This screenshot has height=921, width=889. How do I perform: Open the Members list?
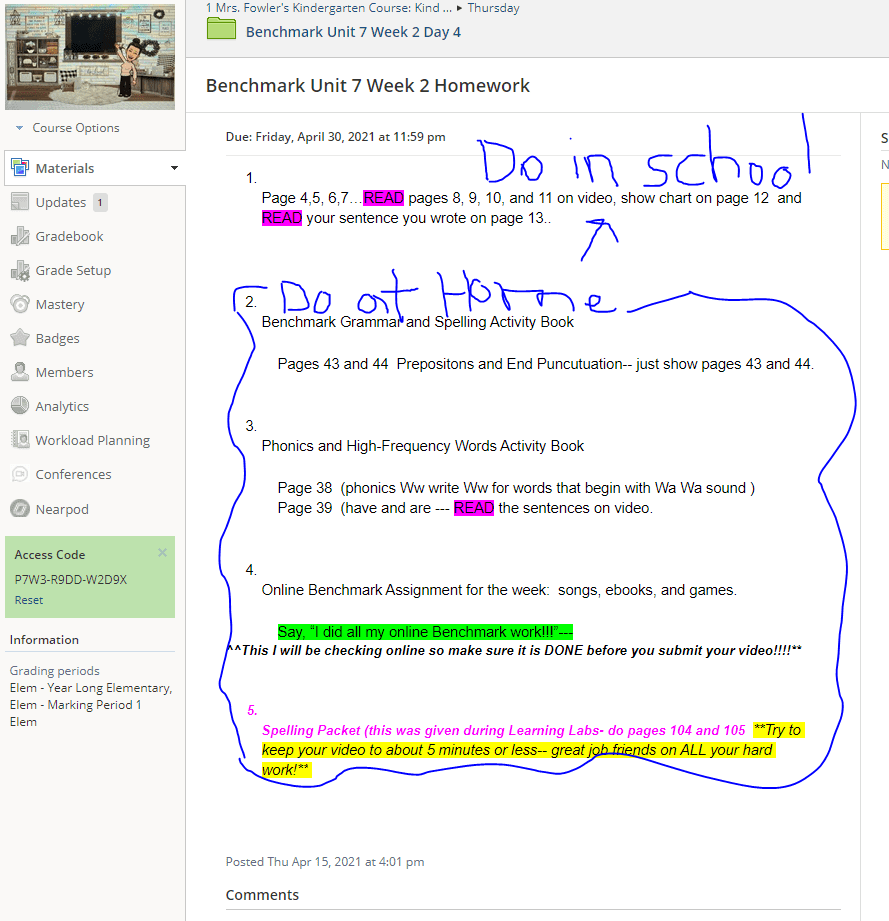[64, 372]
